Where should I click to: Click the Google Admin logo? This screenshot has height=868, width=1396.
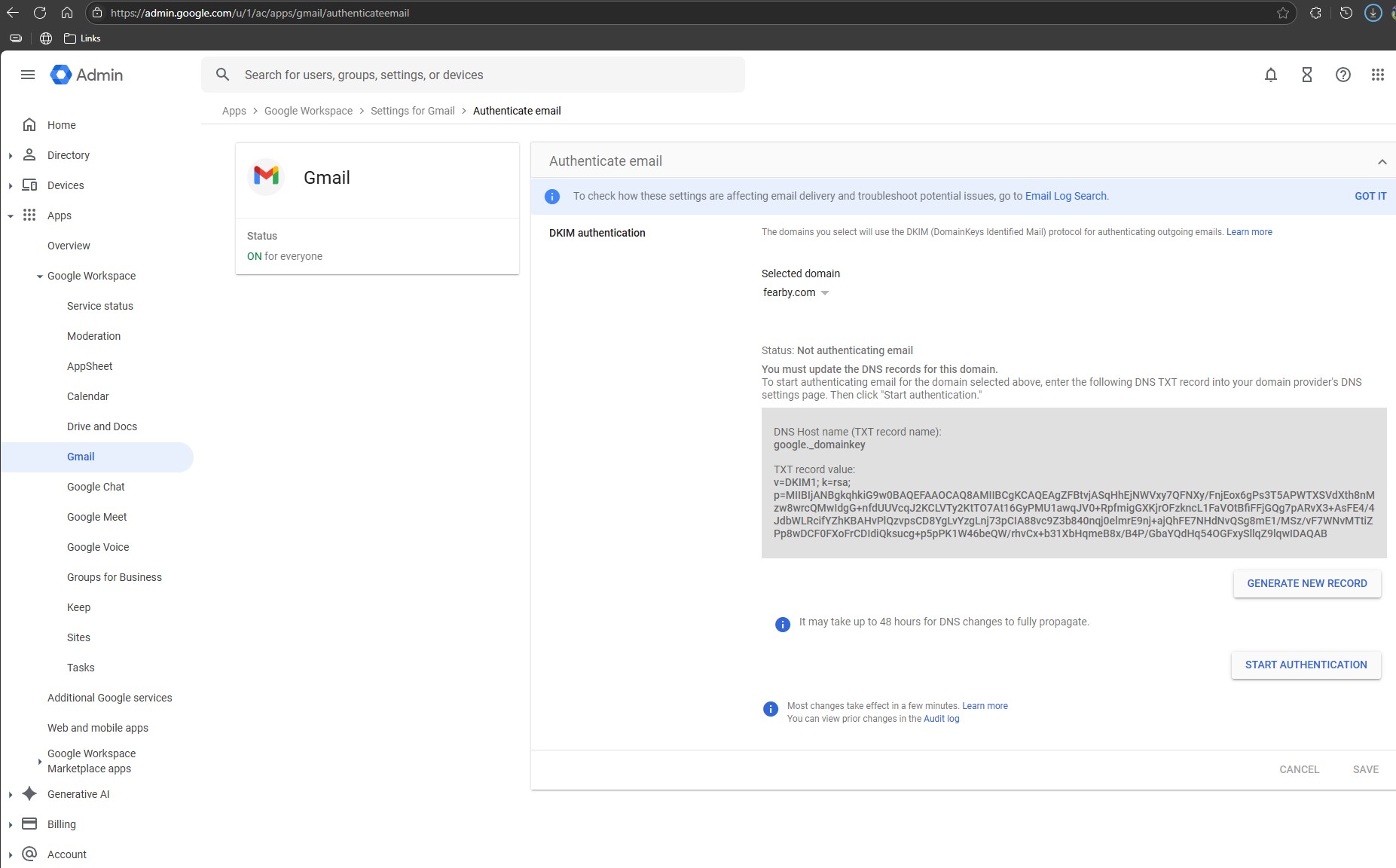coord(87,75)
